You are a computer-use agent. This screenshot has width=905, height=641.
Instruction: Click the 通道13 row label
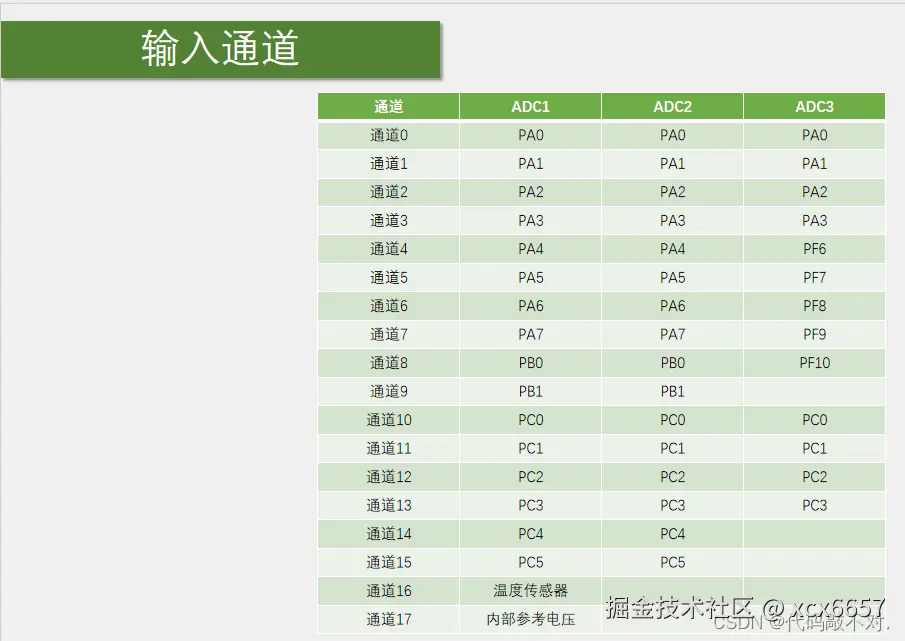[x=388, y=505]
